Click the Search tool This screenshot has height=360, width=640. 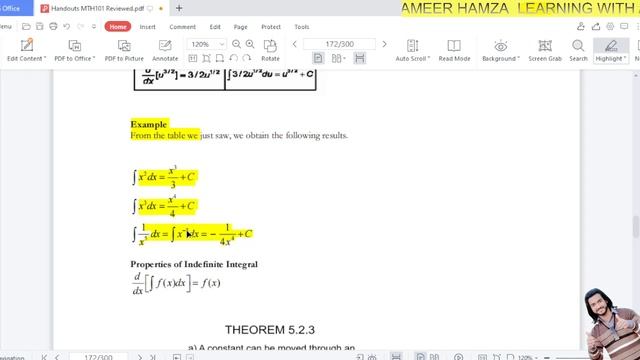[578, 50]
